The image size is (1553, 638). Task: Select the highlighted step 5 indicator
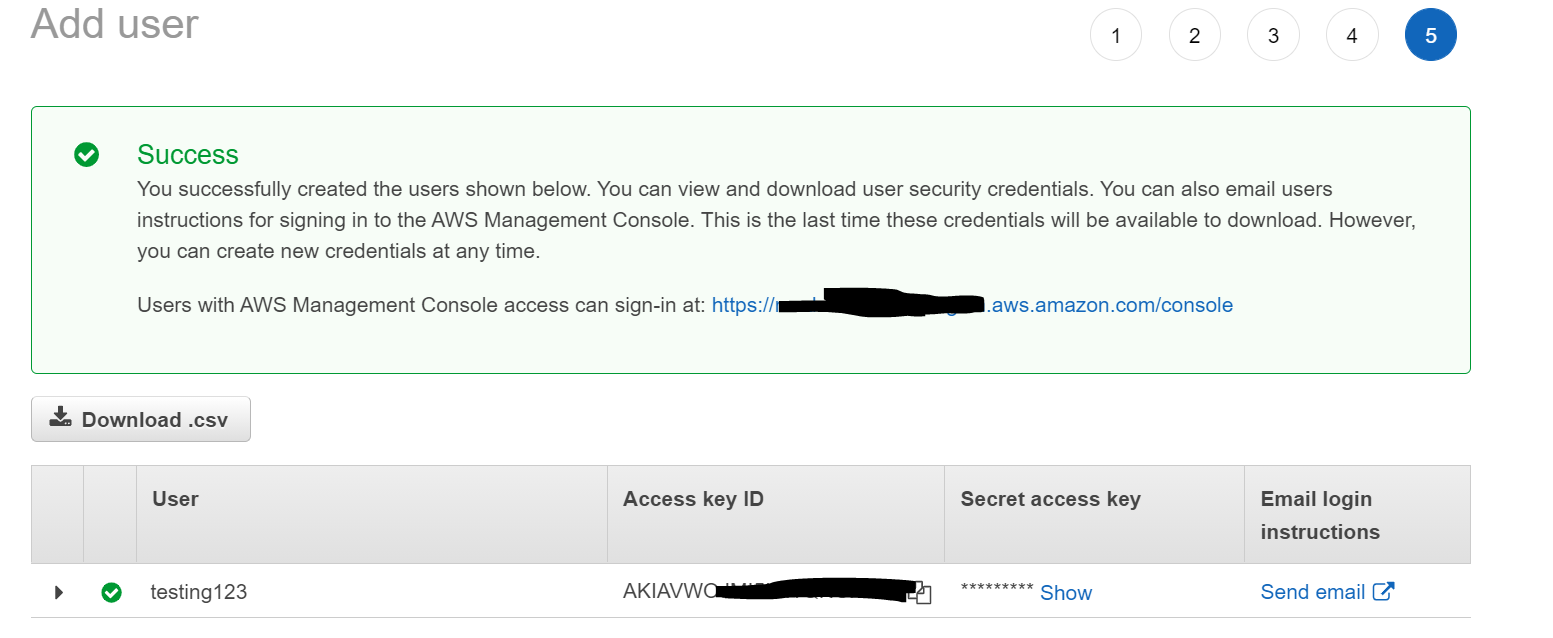(1430, 34)
